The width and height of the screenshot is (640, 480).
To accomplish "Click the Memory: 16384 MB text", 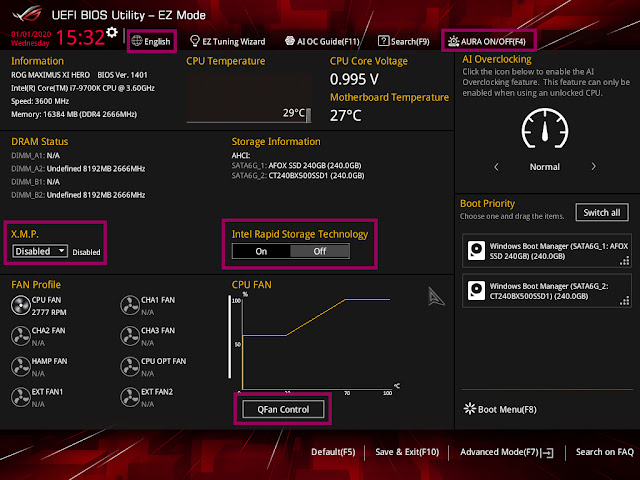I will 74,114.
